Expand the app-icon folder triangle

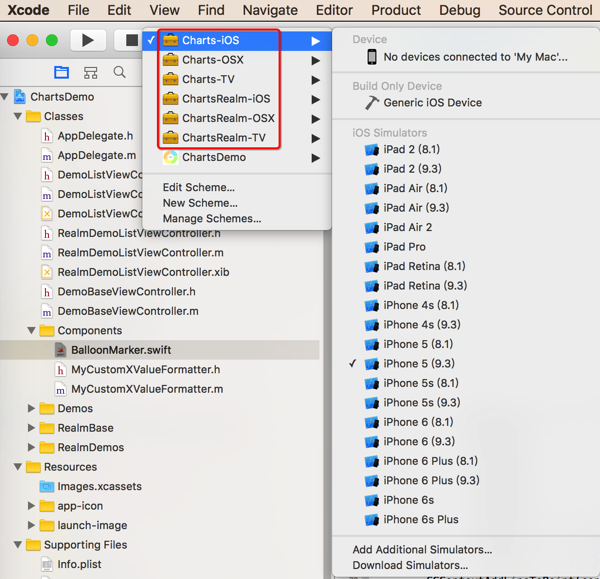click(x=31, y=506)
